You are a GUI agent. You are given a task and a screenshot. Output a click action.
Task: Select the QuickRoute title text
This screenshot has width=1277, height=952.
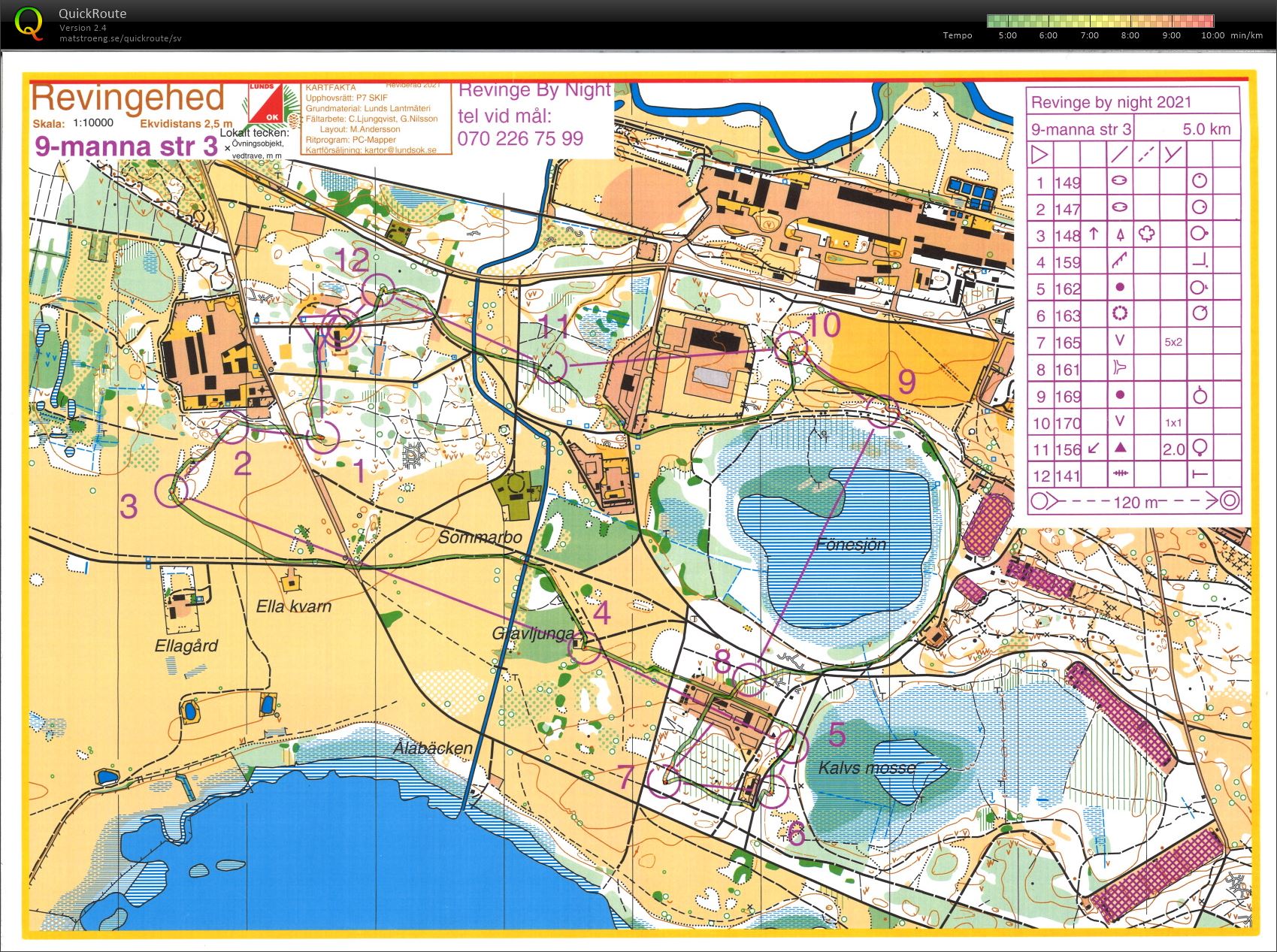tap(92, 14)
